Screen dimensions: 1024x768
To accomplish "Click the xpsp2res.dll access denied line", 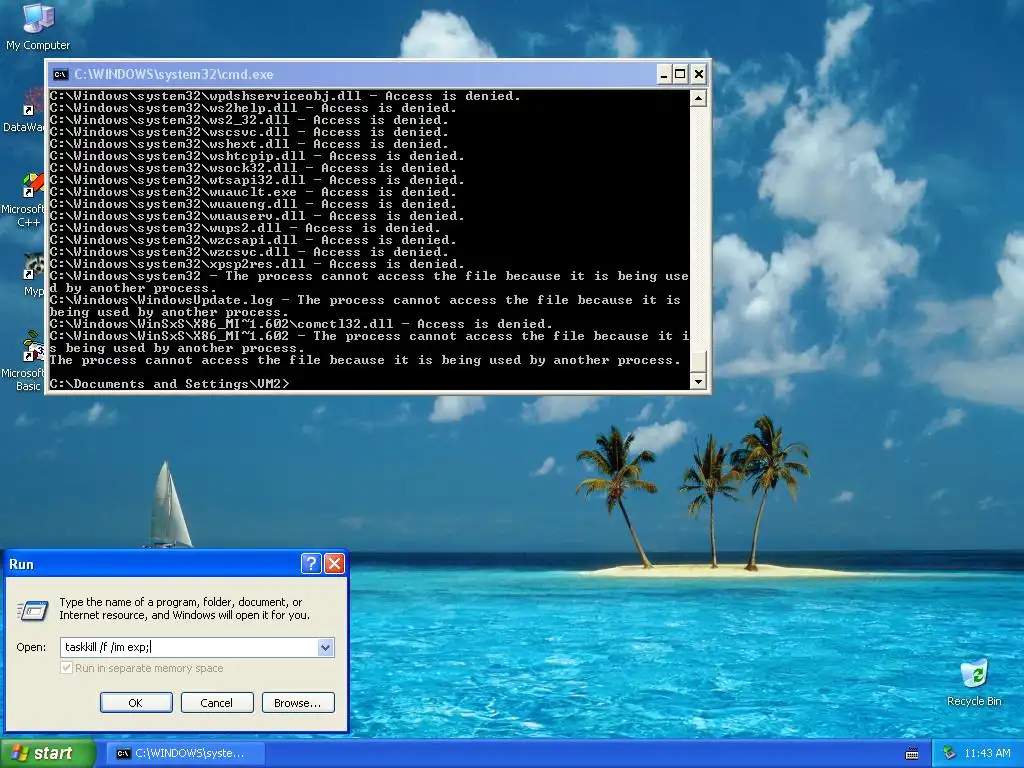I will click(257, 264).
